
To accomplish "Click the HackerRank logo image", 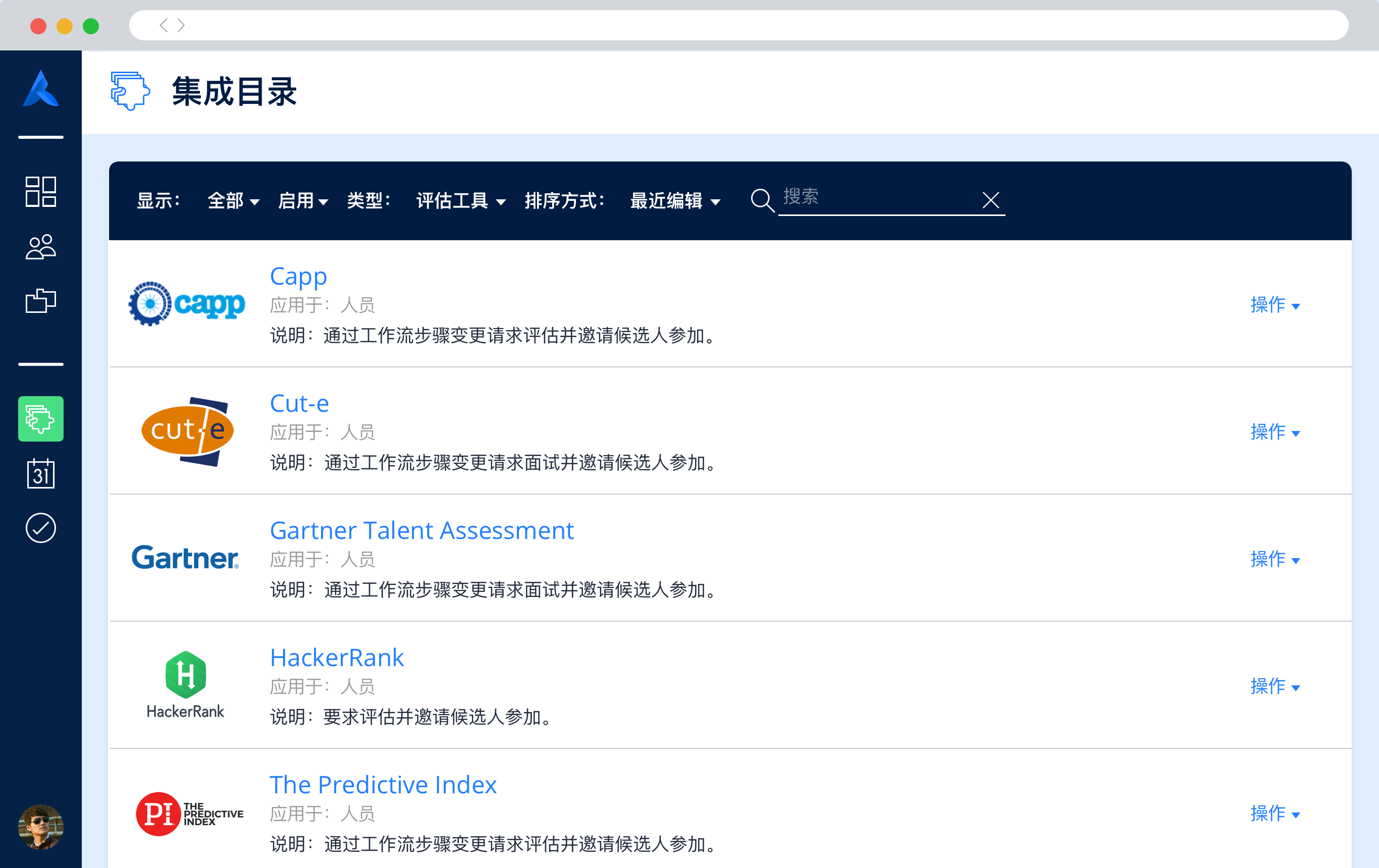I will (185, 685).
